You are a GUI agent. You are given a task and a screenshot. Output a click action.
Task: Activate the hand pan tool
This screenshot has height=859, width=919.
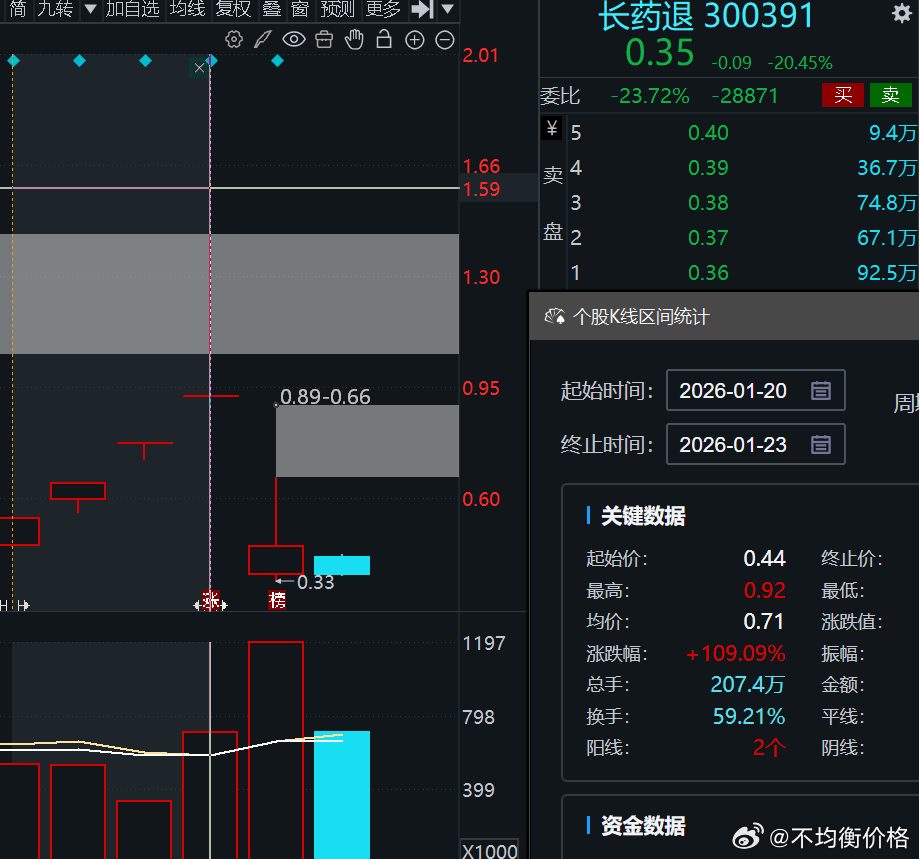tap(353, 40)
